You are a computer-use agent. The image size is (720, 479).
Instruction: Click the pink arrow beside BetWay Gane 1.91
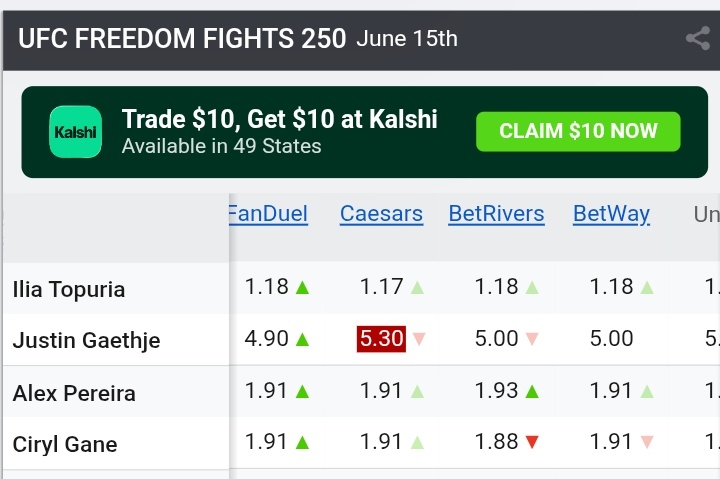click(x=647, y=442)
